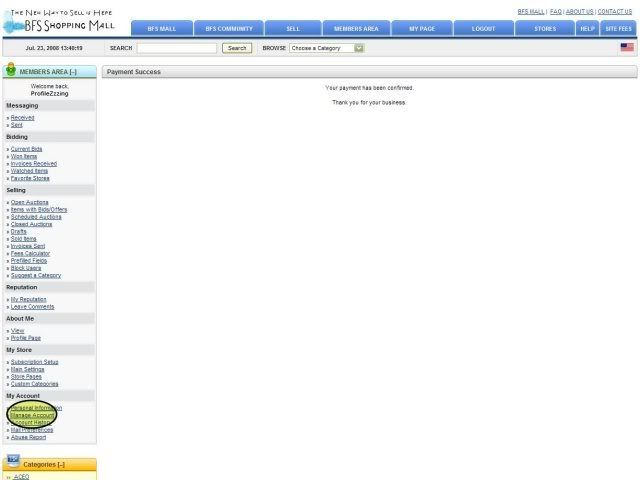Viewport: 640px width, 480px height.
Task: Open Received messages link
Action: 22,118
